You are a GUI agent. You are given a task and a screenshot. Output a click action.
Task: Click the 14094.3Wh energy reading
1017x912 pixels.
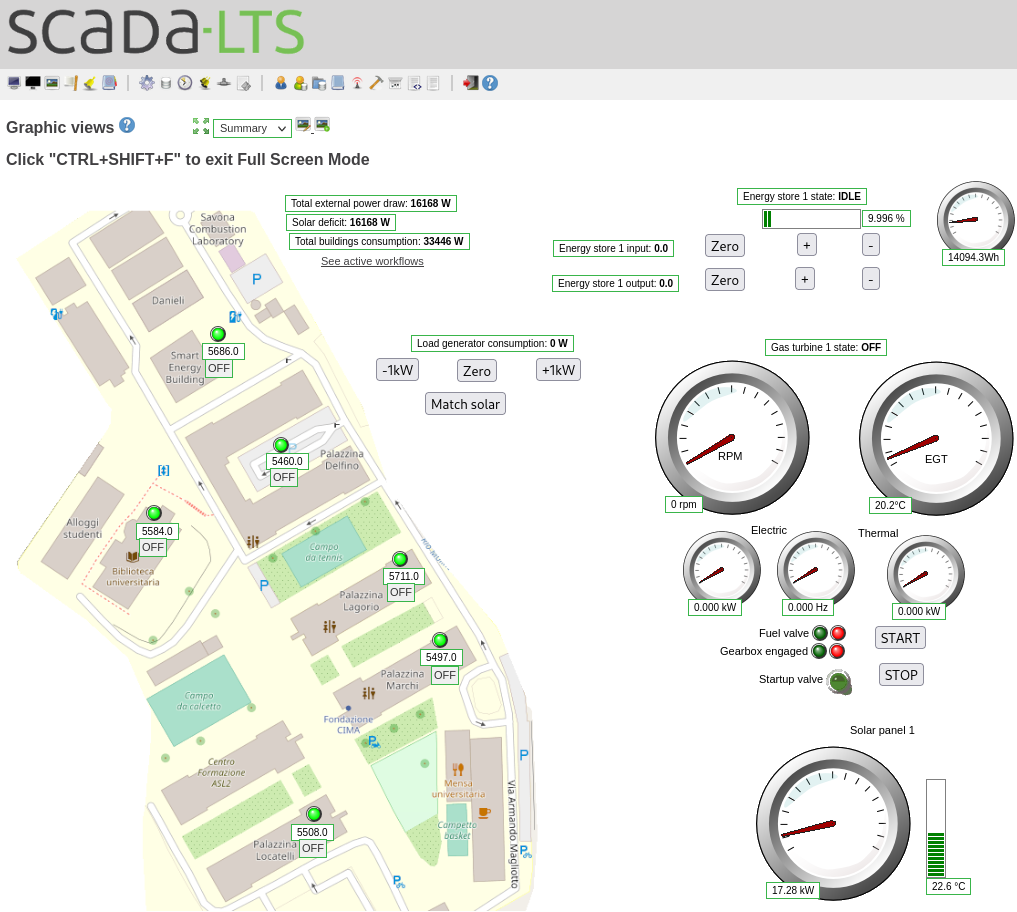tap(973, 258)
